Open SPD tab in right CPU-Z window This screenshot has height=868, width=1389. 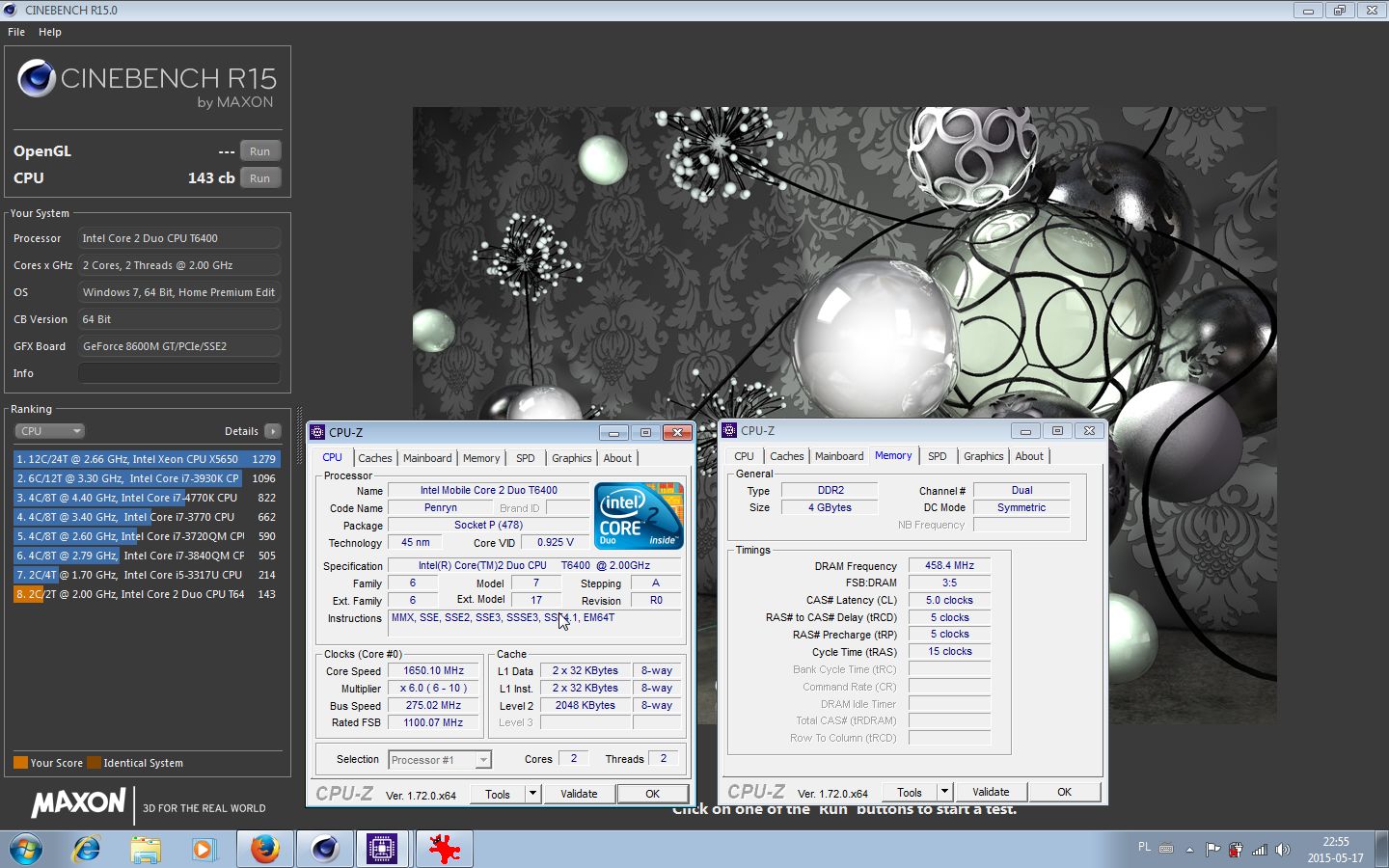click(x=937, y=456)
